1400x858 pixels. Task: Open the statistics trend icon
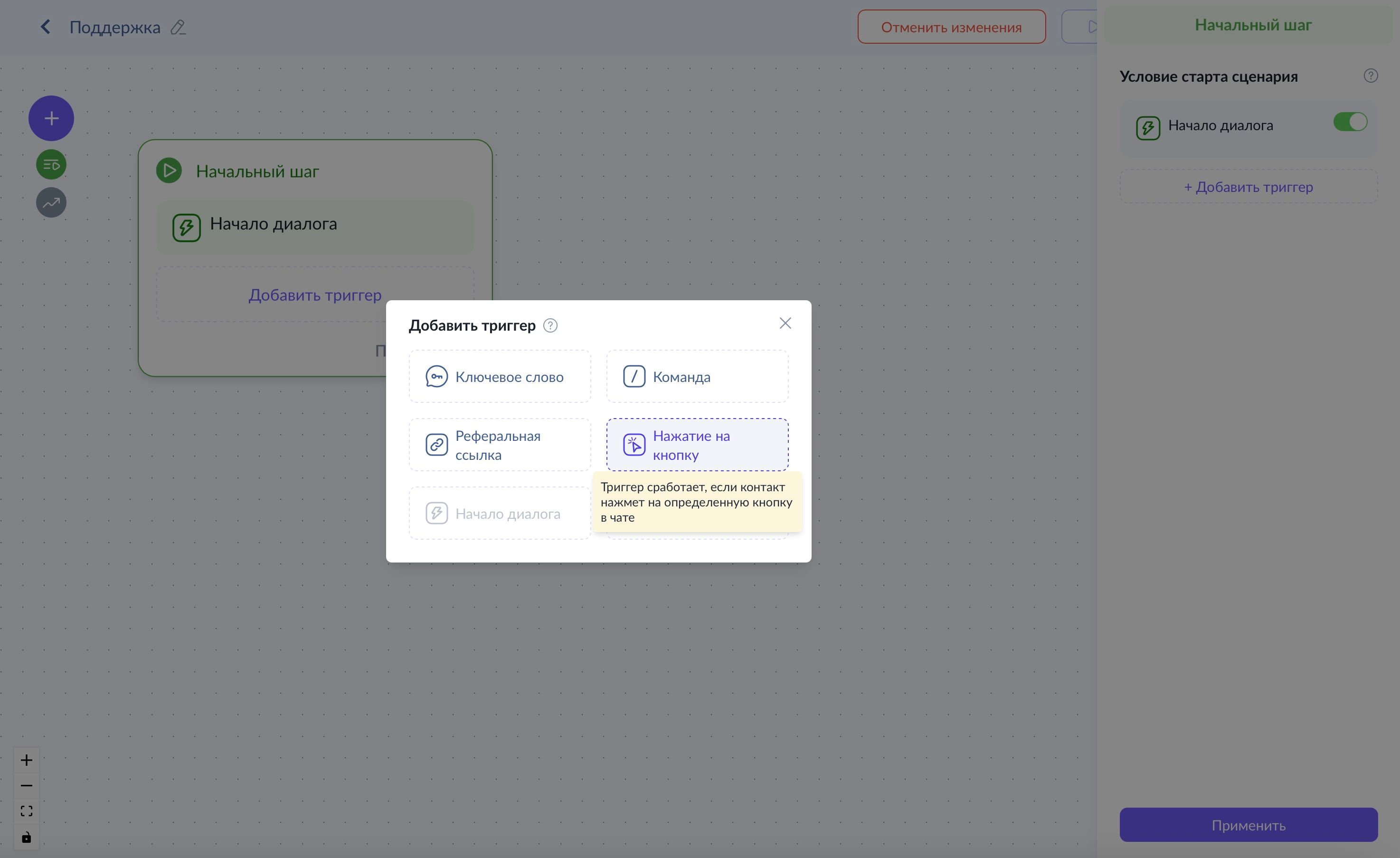pyautogui.click(x=51, y=202)
